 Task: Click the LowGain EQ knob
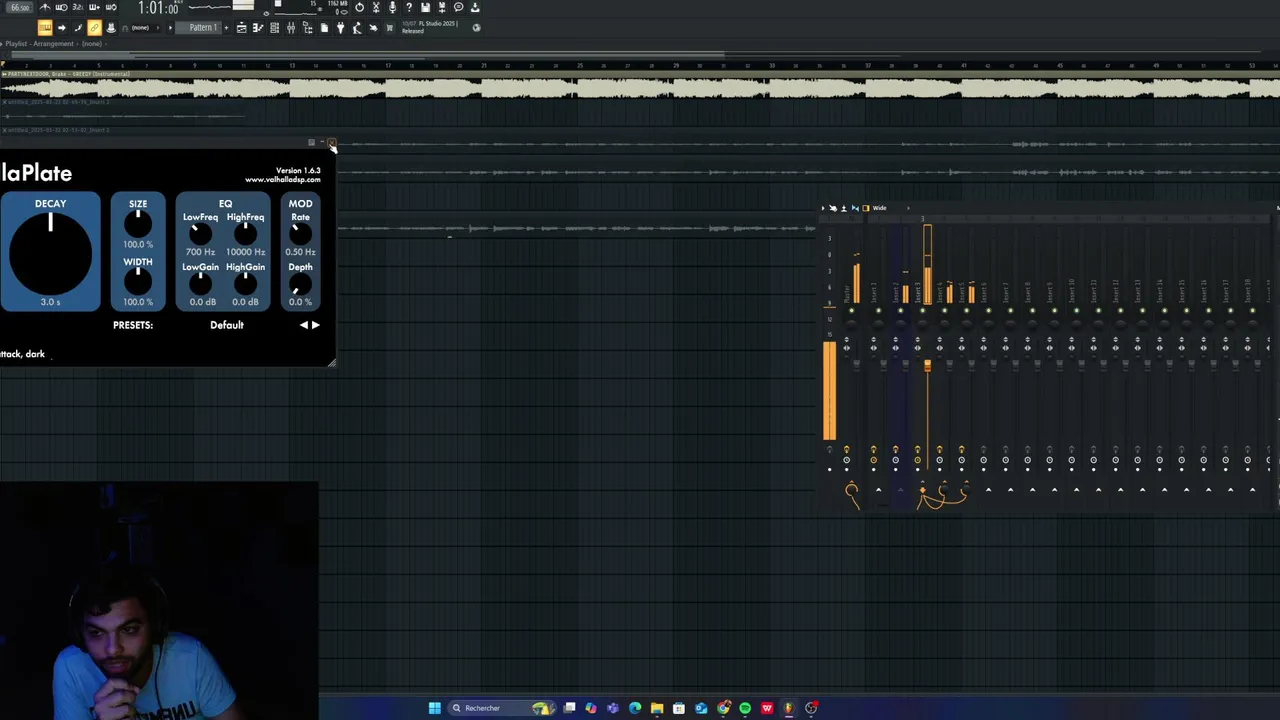200,285
